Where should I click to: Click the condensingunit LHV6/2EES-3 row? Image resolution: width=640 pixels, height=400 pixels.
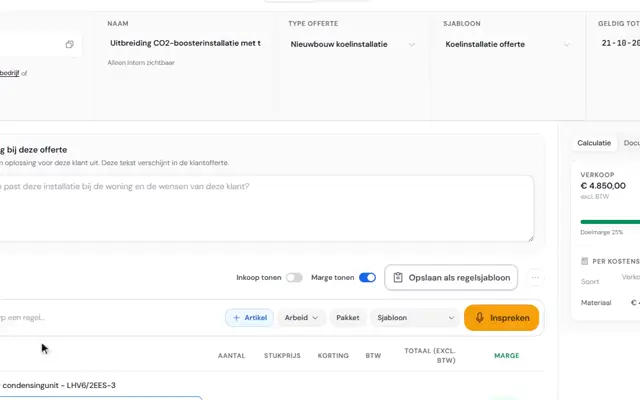point(59,385)
